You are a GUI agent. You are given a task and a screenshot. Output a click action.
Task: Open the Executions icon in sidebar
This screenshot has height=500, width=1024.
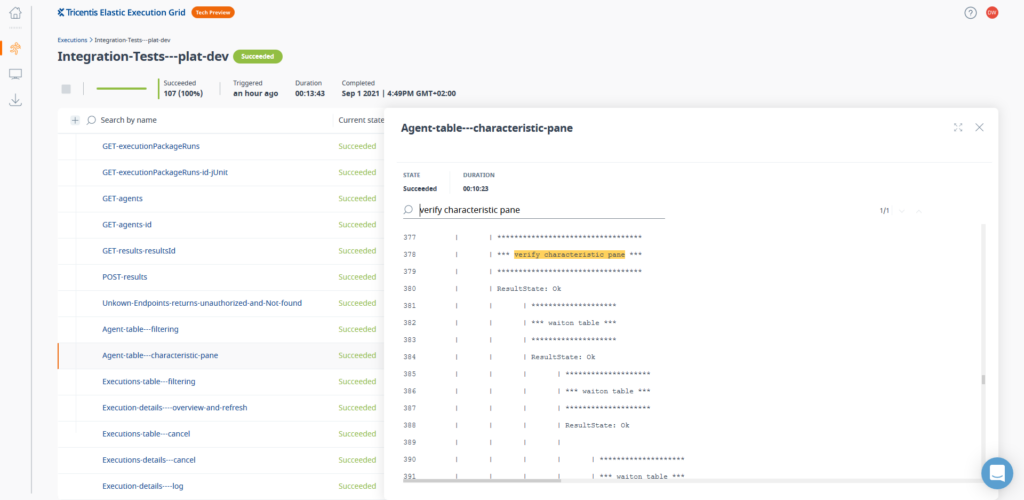16,48
